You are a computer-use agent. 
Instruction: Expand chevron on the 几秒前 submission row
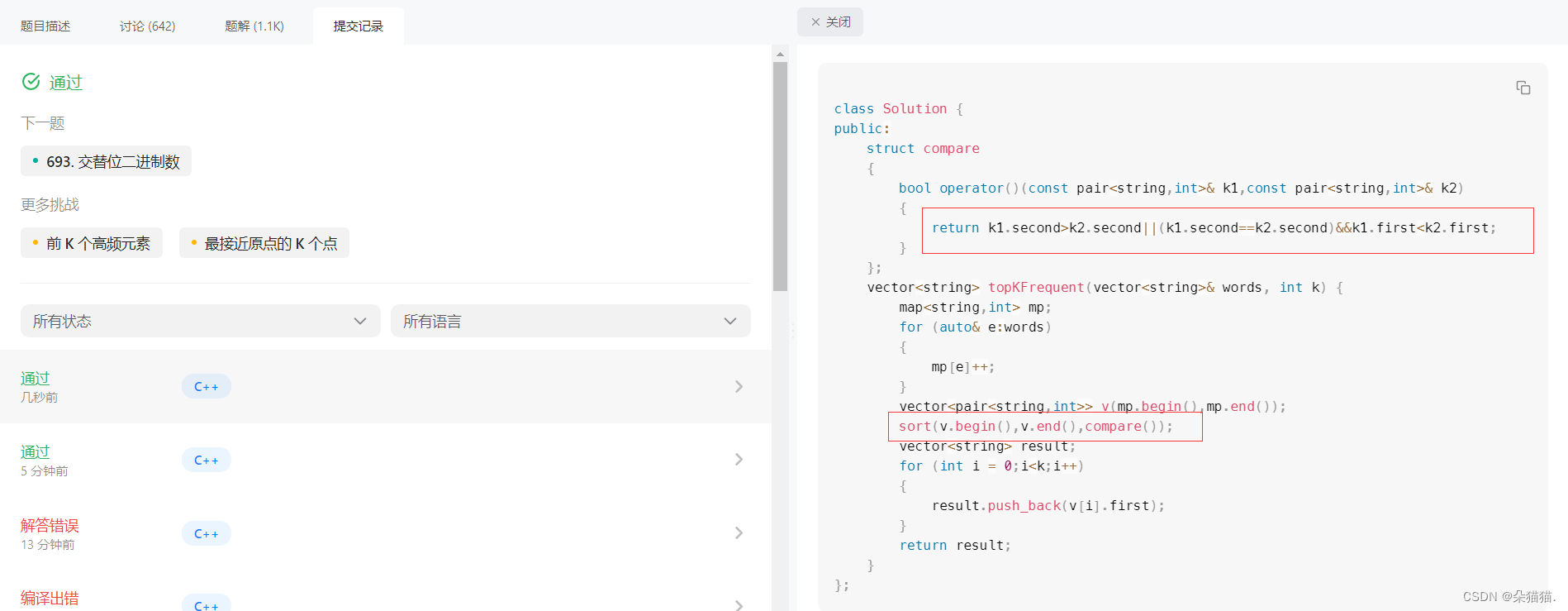click(x=739, y=386)
